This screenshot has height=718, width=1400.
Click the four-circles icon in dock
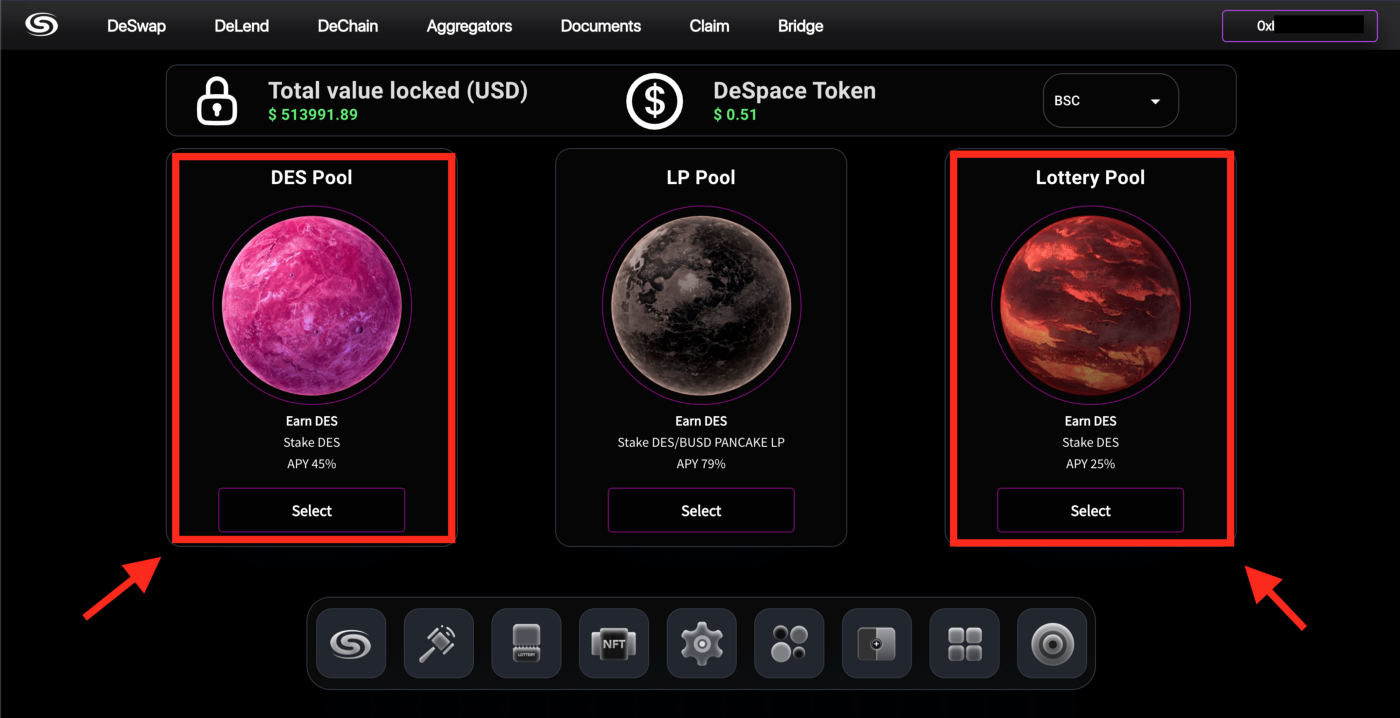pyautogui.click(x=789, y=643)
